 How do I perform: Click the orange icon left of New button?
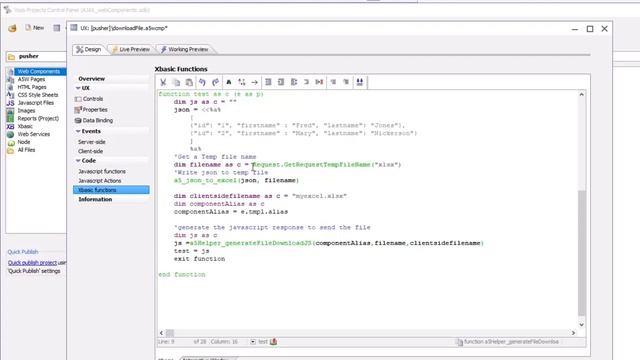pyautogui.click(x=12, y=28)
